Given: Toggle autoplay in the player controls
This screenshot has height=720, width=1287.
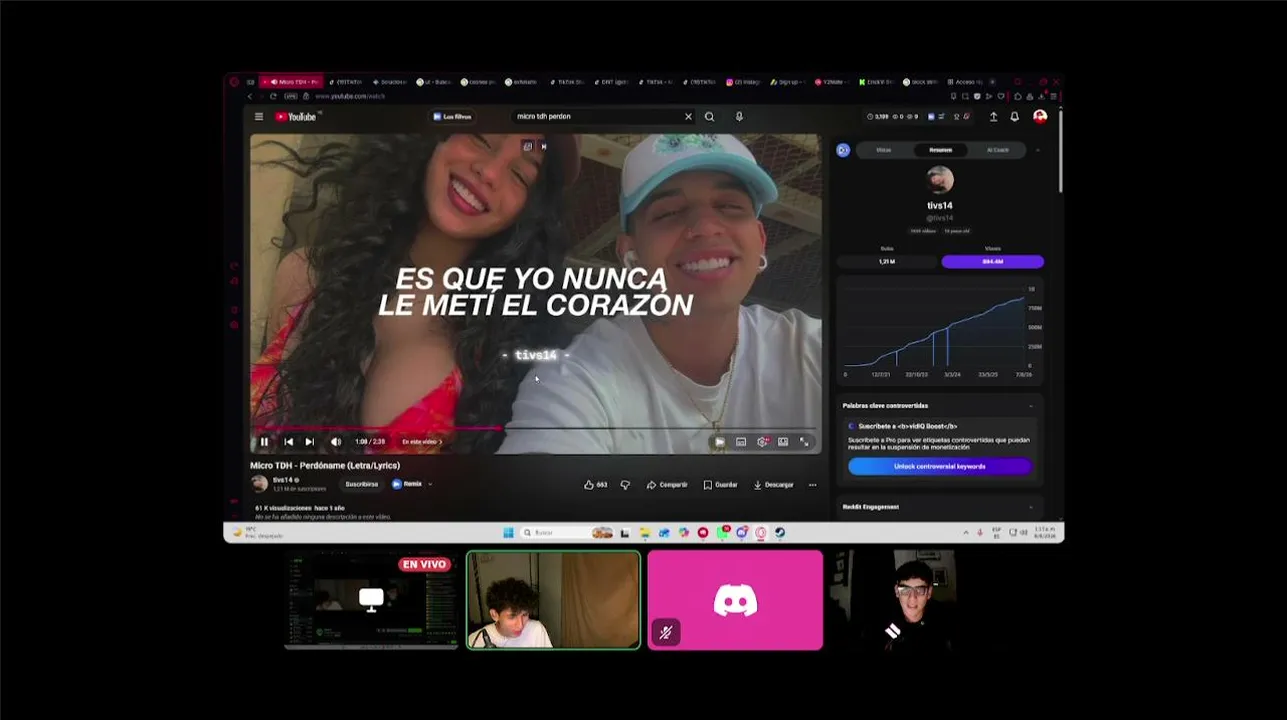Looking at the screenshot, I should coord(719,442).
